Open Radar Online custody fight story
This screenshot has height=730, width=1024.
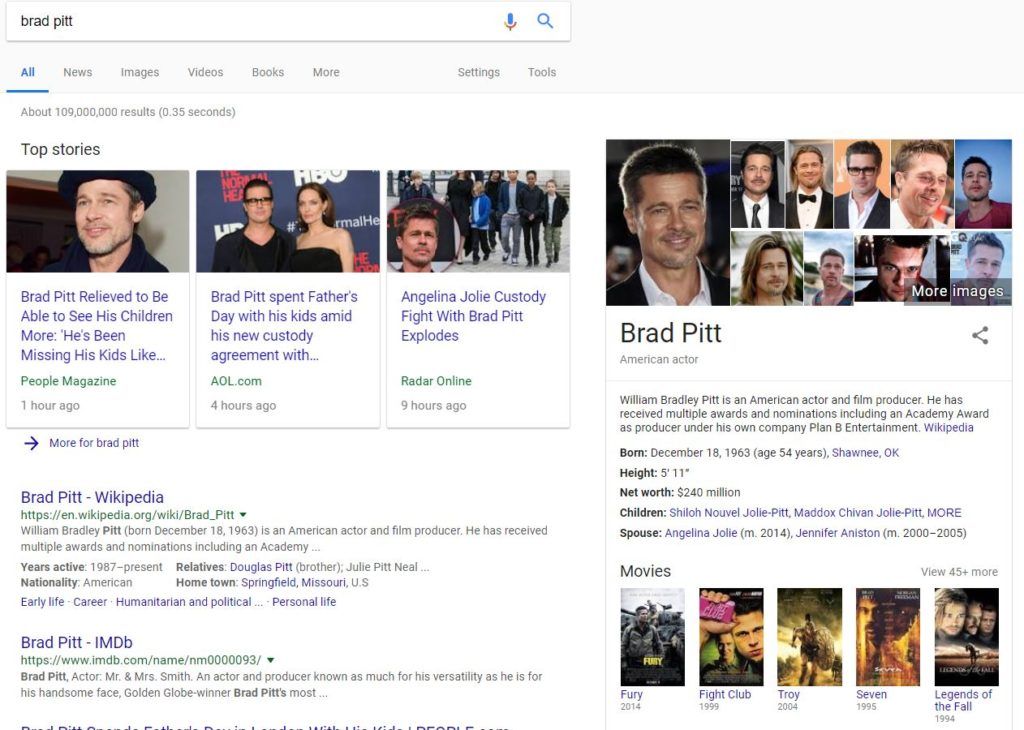pos(473,316)
